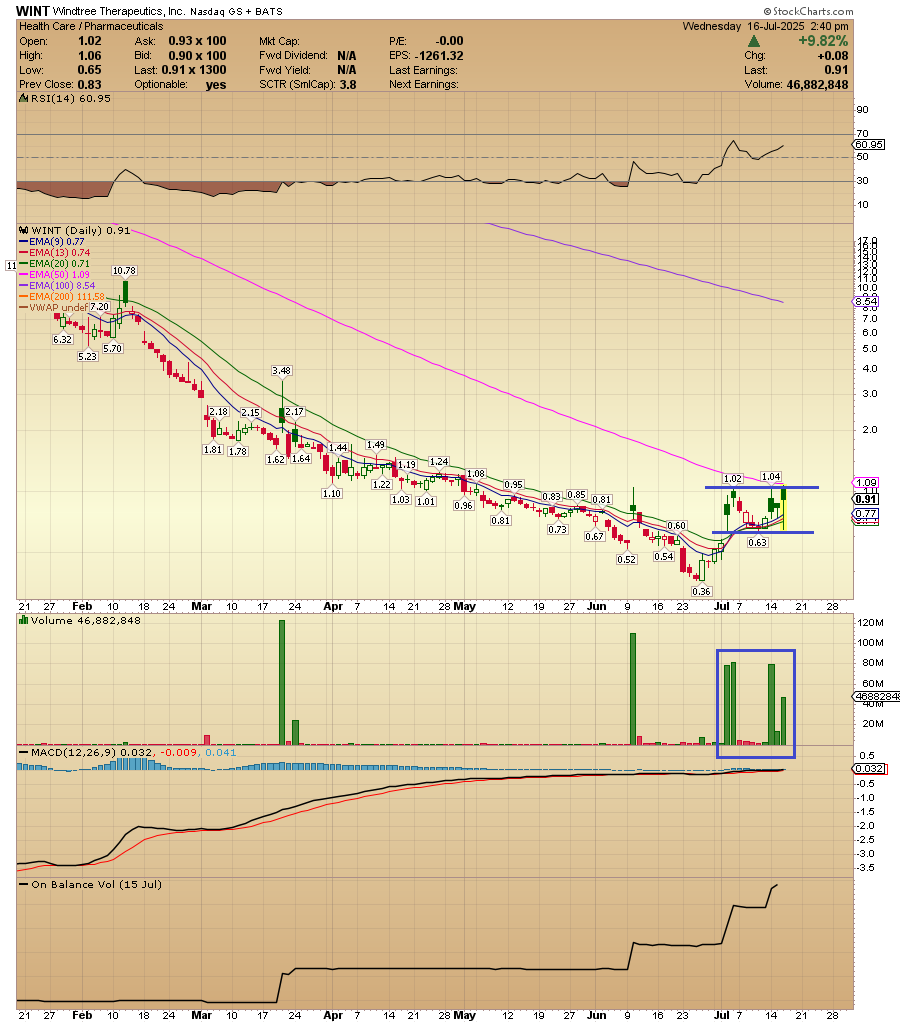Click the 3.48 March spike price label
Viewport: 900px width, 1023px height.
point(281,371)
